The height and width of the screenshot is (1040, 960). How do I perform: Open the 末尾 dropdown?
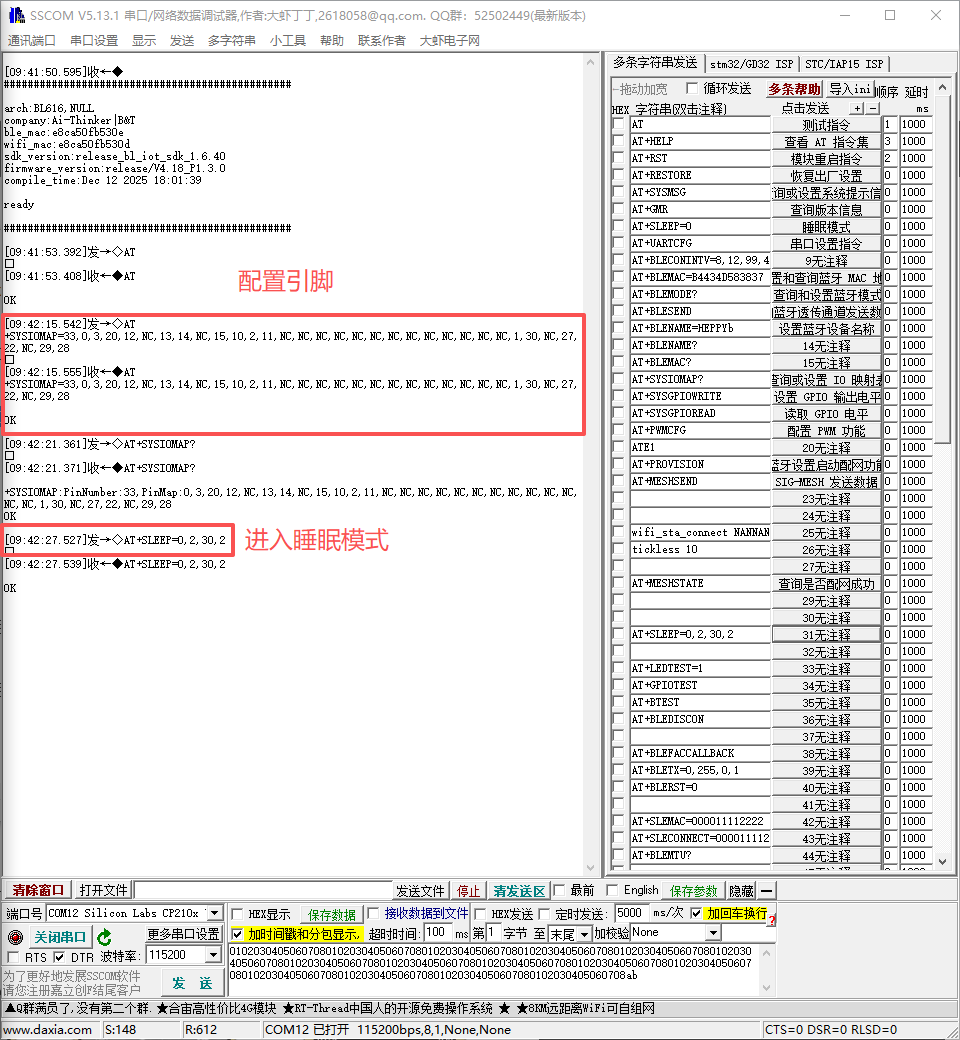584,934
